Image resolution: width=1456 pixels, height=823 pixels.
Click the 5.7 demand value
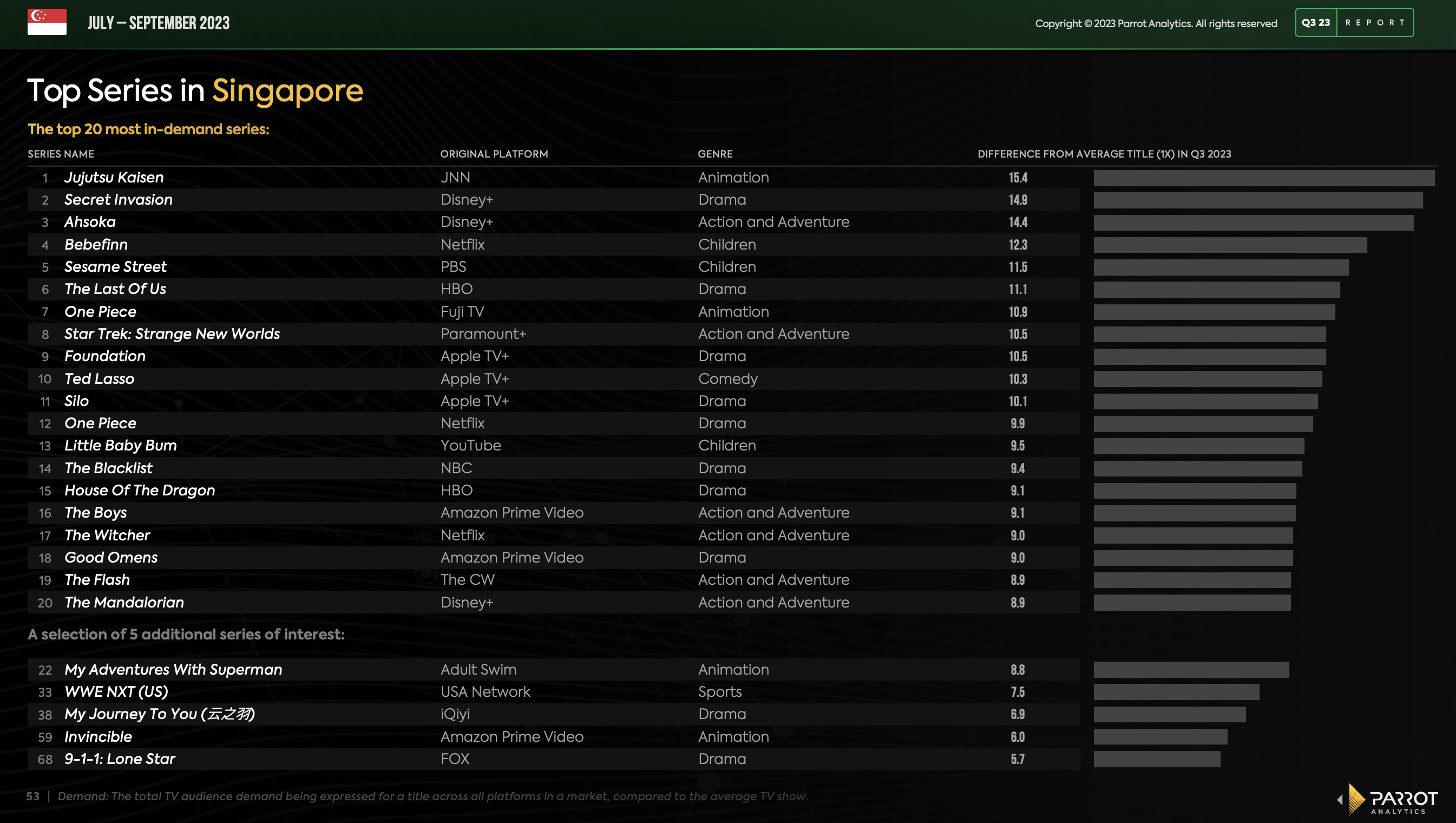(1018, 759)
